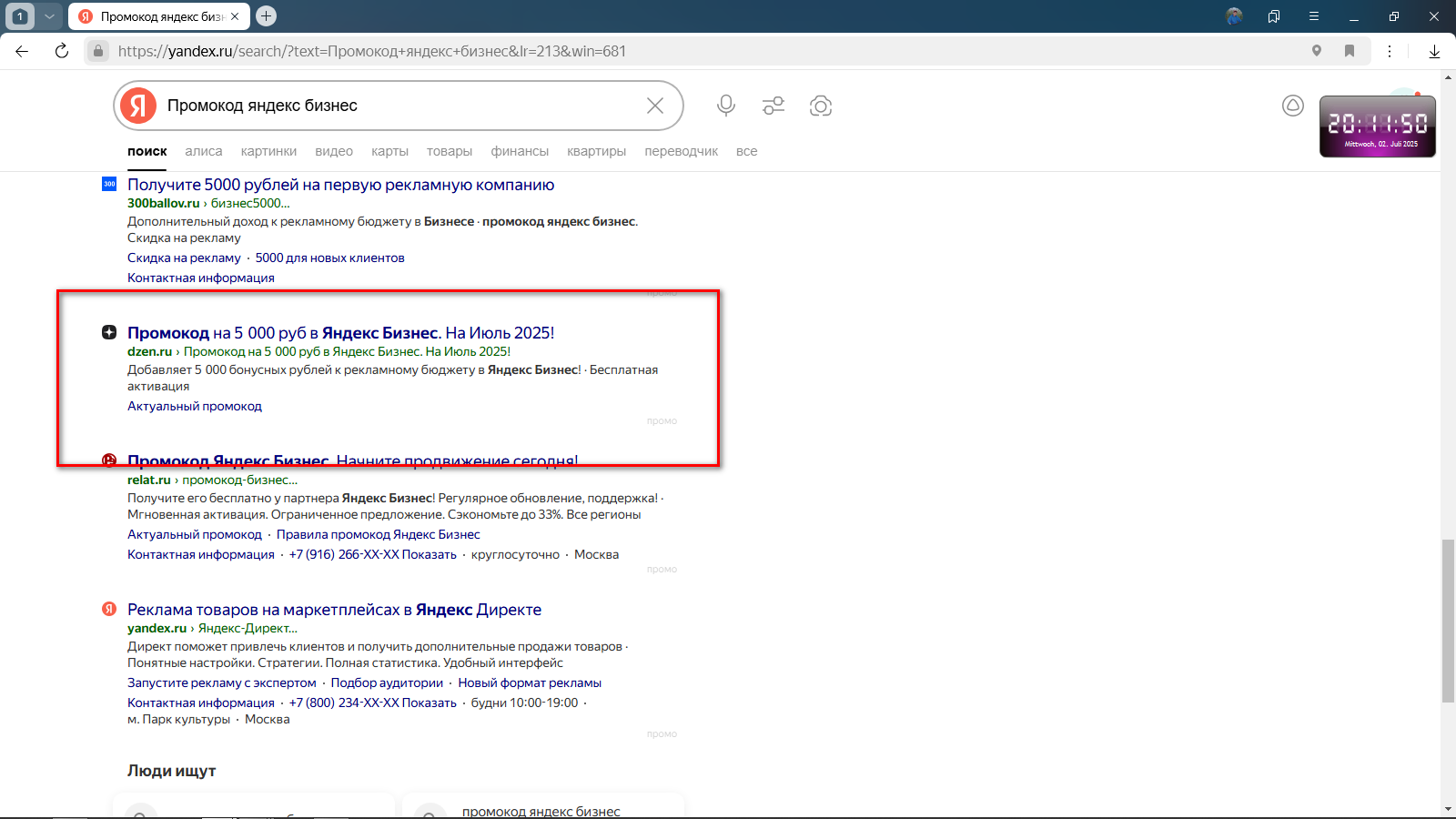Screen dimensions: 1456x819
Task: Expand tab list dropdown chevron
Action: click(x=50, y=15)
